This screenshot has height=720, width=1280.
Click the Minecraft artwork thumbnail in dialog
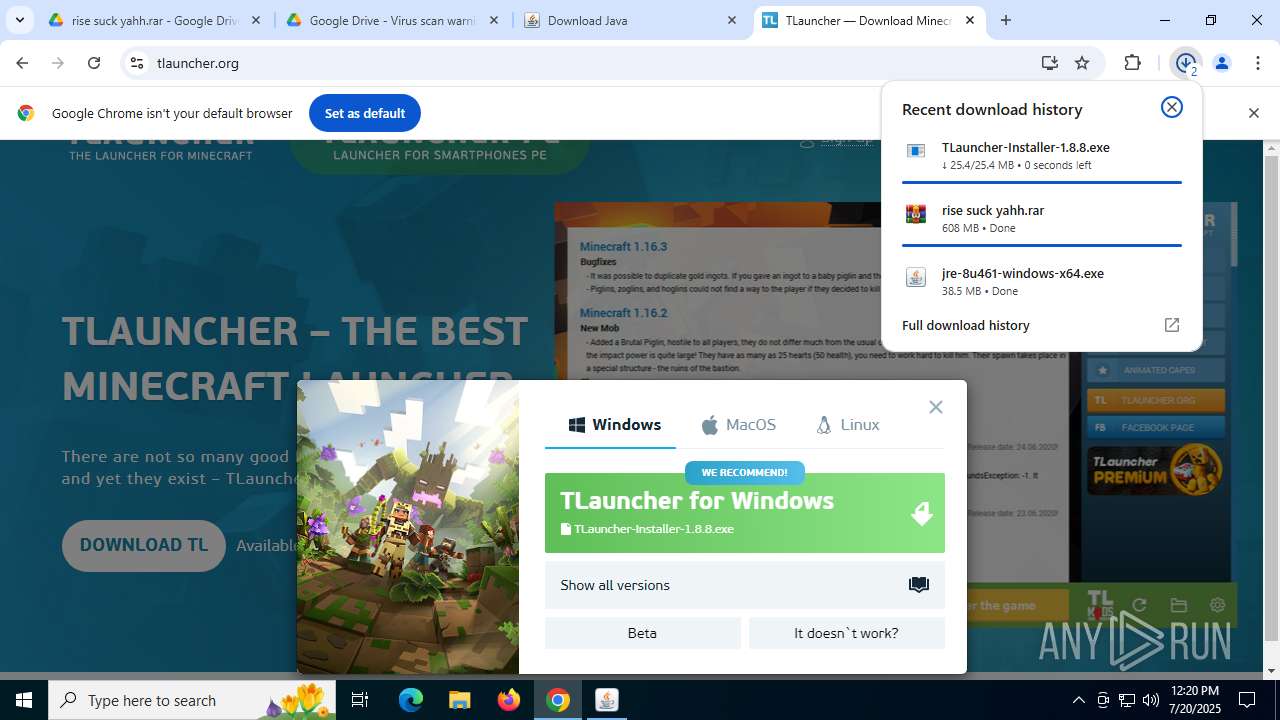point(408,527)
